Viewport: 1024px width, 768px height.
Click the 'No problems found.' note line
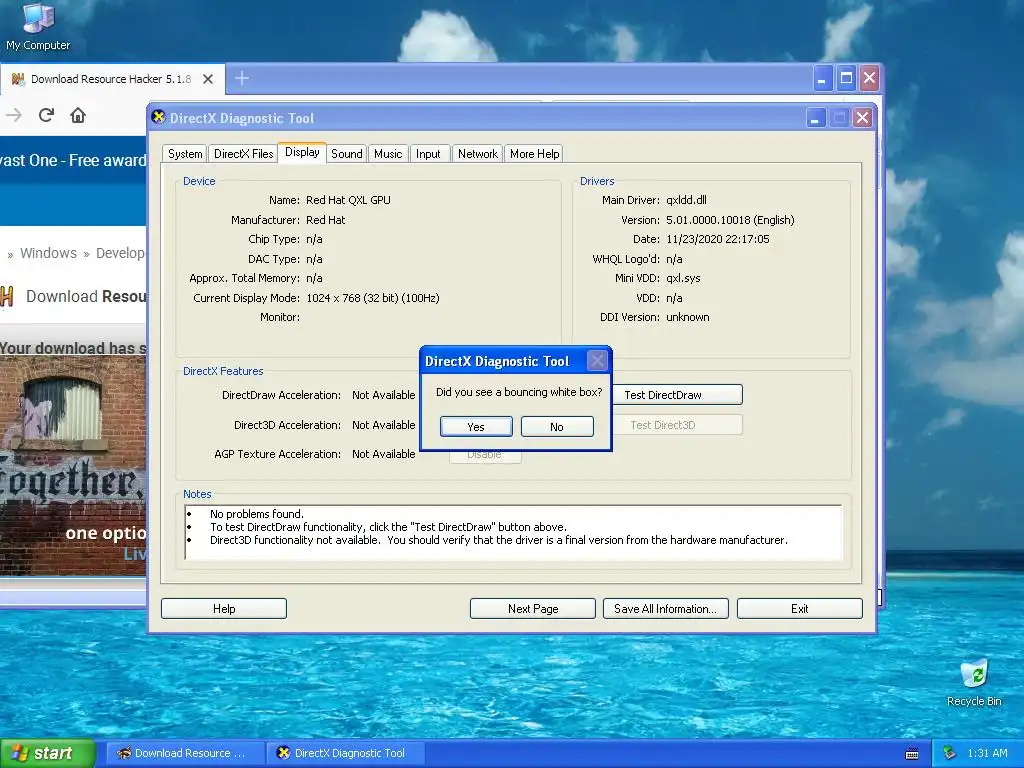pos(257,514)
